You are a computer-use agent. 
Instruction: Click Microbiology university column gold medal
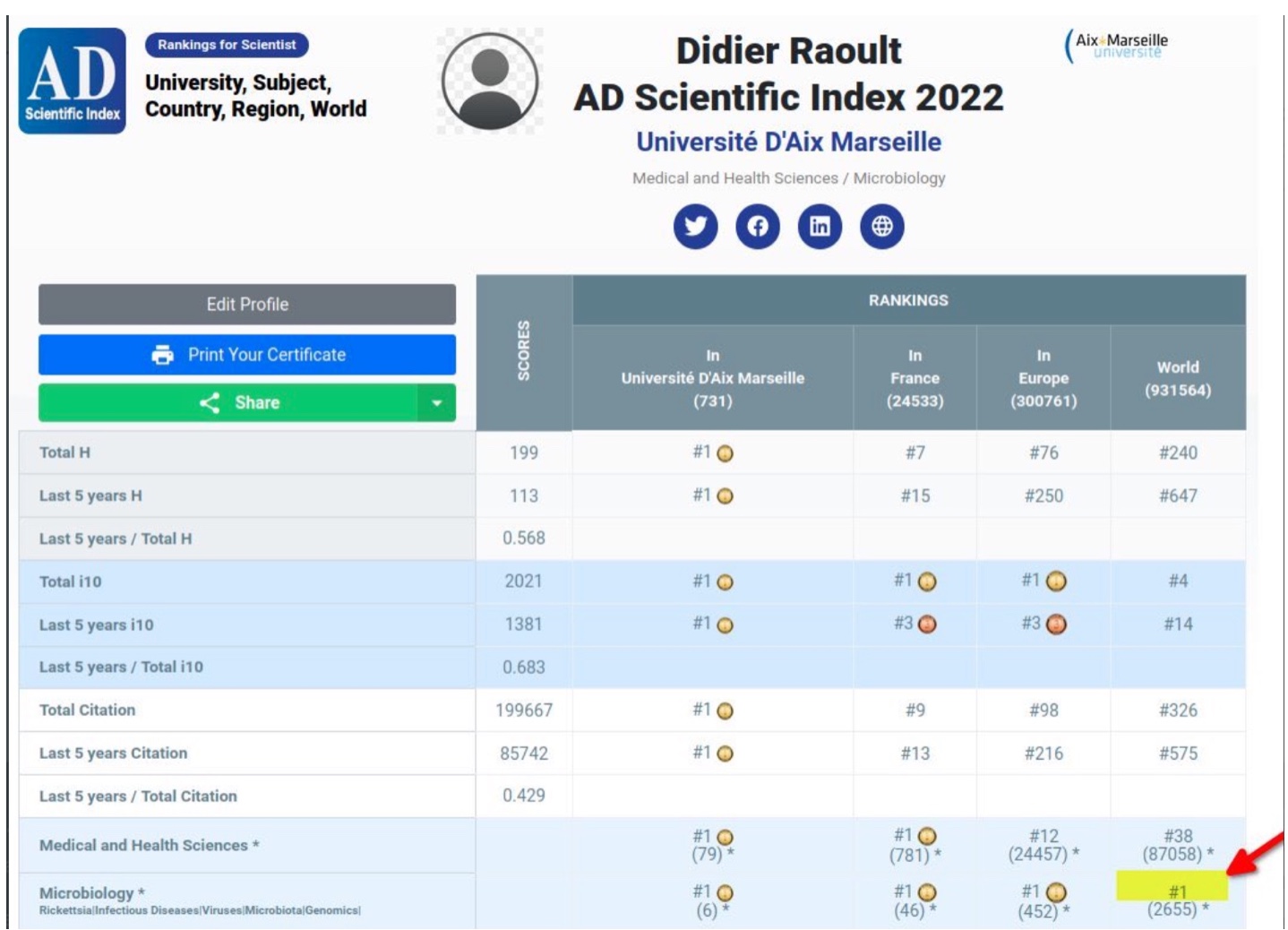click(x=726, y=893)
